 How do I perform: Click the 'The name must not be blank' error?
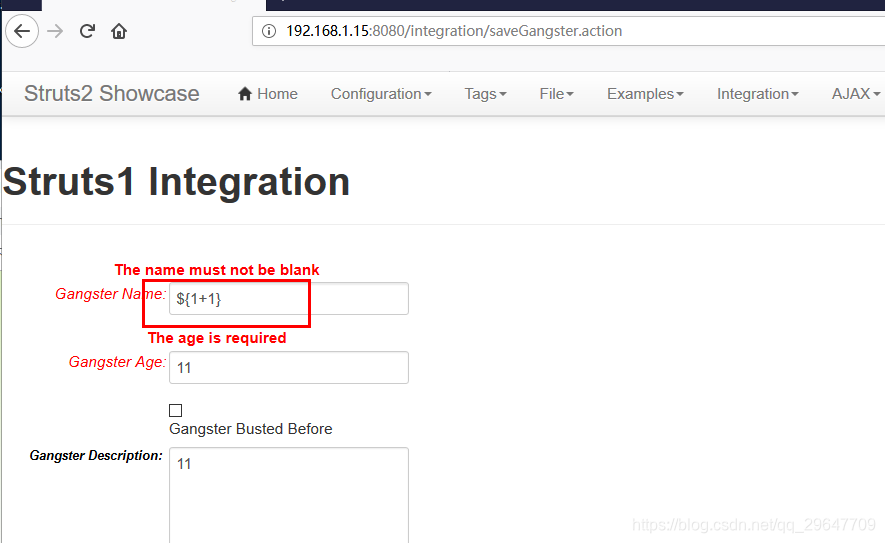217,270
